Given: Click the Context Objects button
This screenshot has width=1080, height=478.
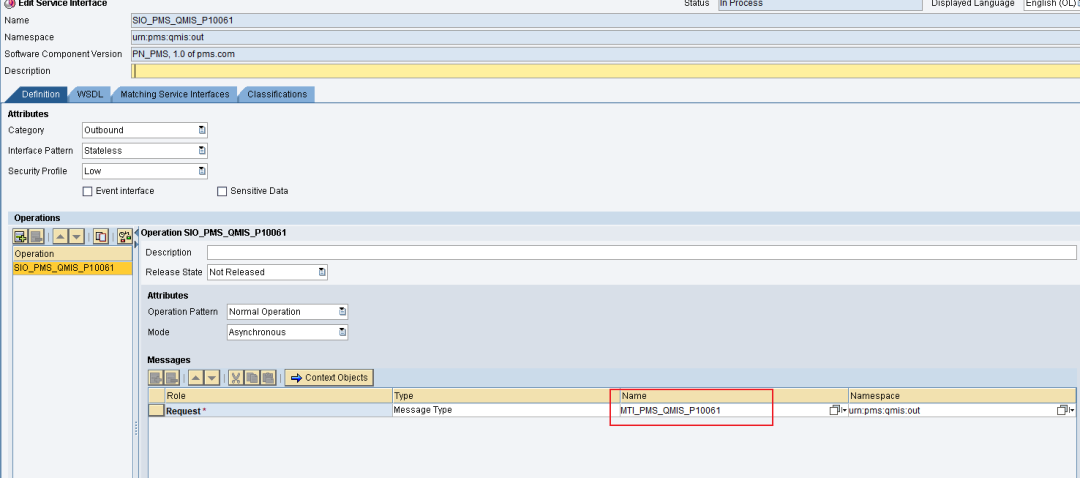Looking at the screenshot, I should pos(329,377).
